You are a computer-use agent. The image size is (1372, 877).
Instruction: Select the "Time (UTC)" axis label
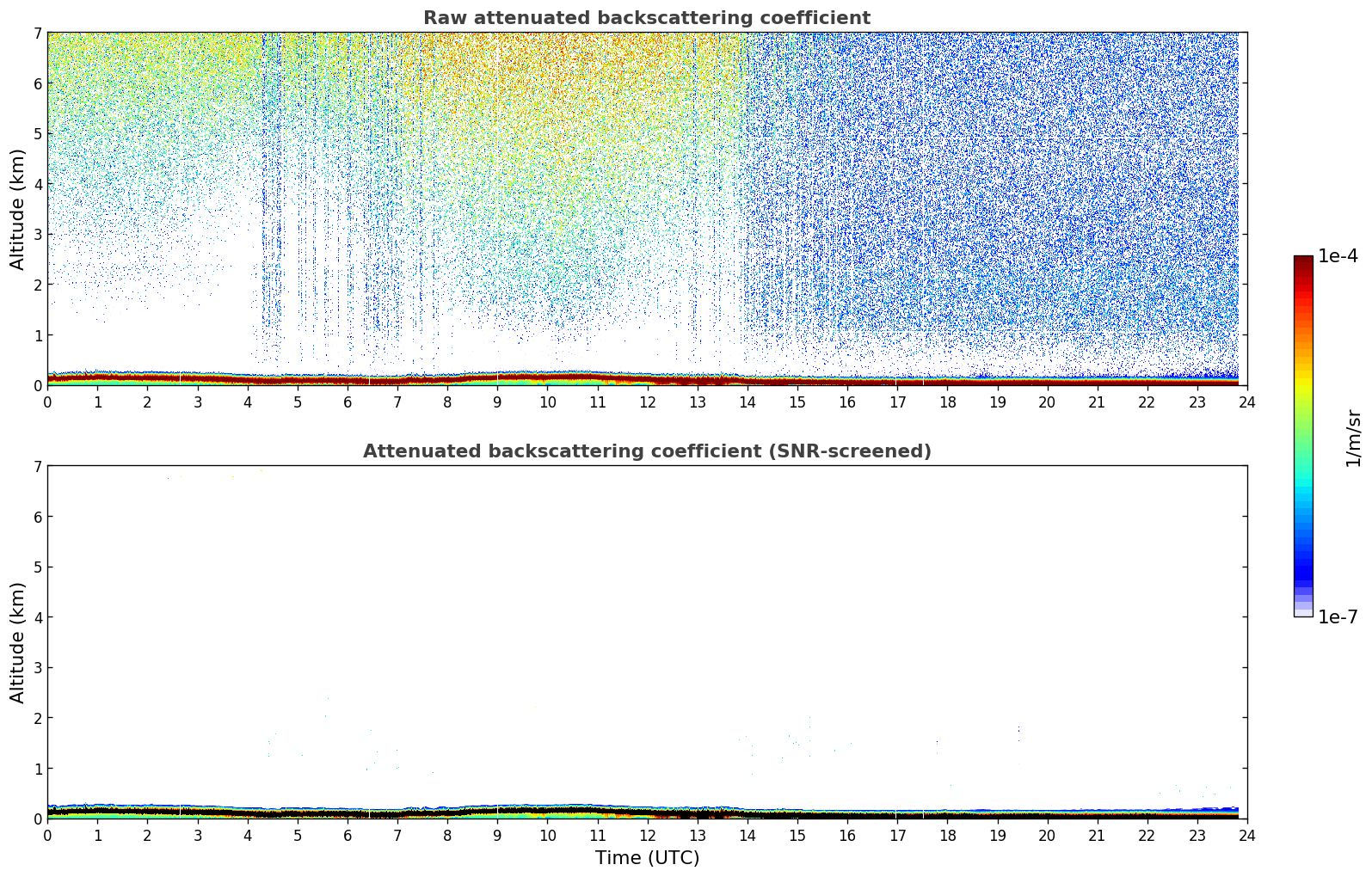coord(647,857)
